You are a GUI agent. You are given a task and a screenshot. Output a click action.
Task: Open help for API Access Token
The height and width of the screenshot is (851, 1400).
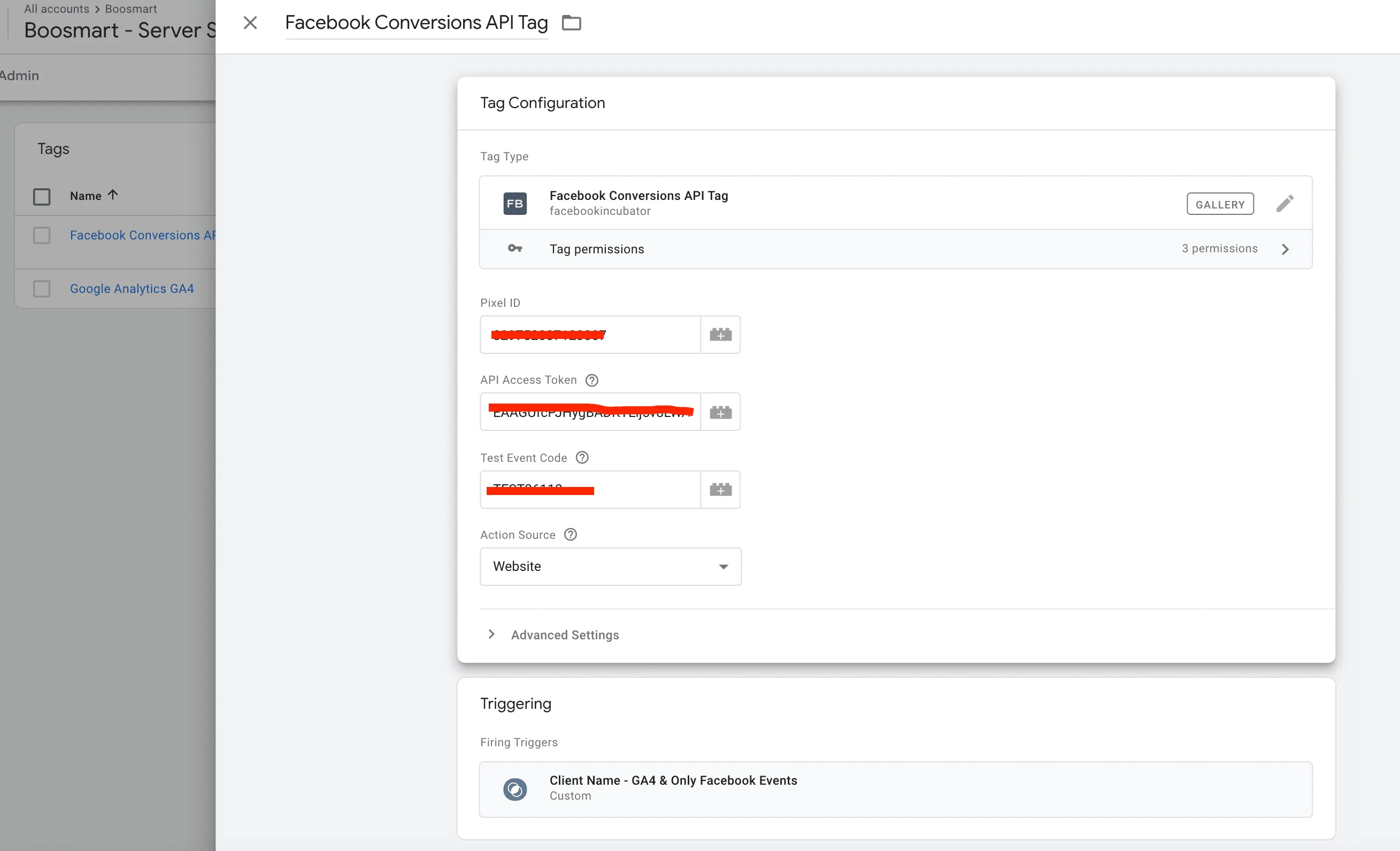(x=591, y=380)
